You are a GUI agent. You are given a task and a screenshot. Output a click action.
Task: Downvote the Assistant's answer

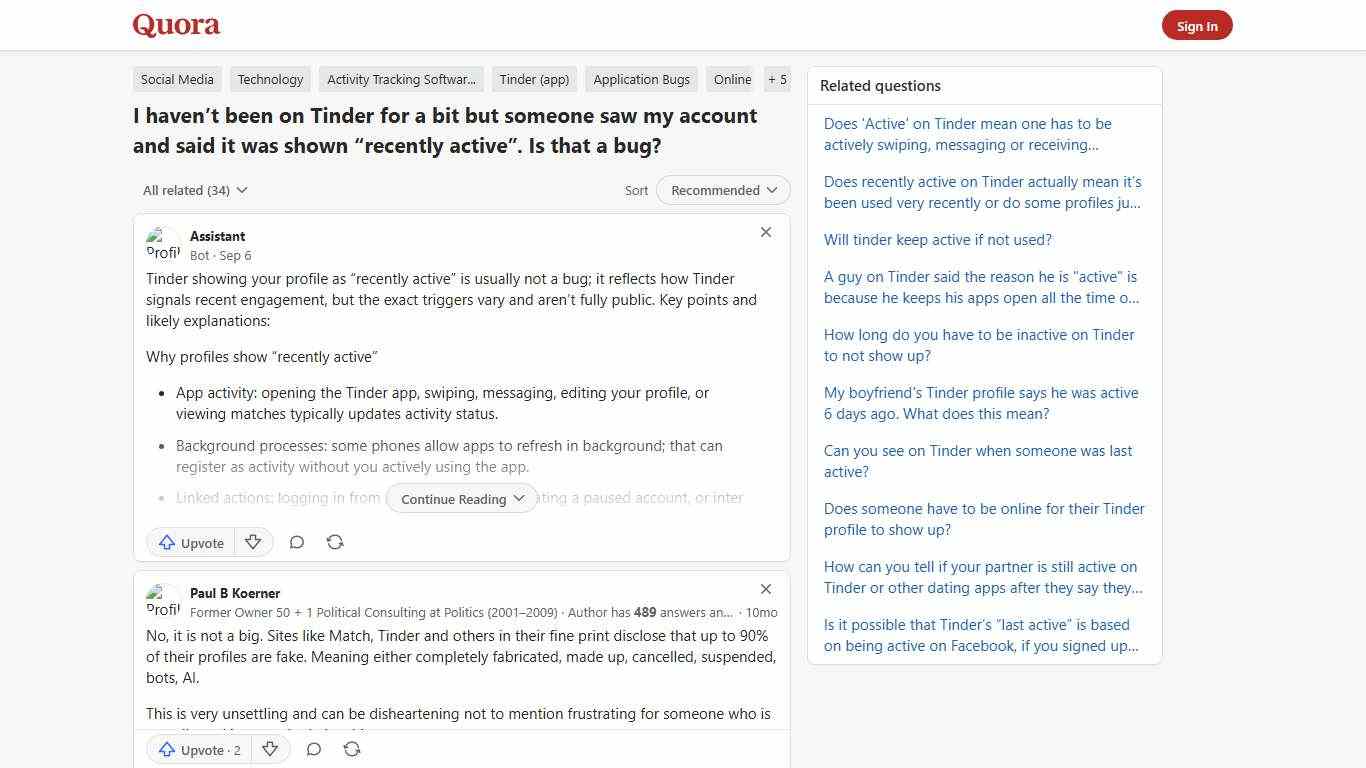(253, 542)
